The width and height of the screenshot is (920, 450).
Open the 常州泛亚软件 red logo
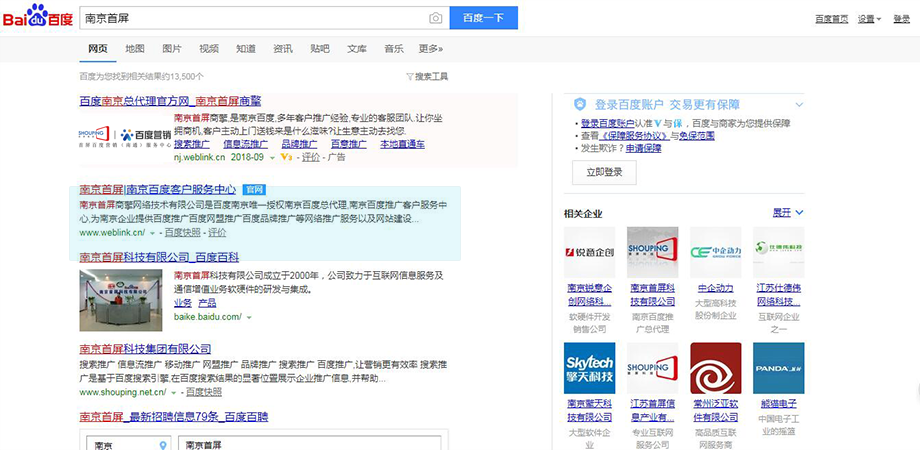716,368
